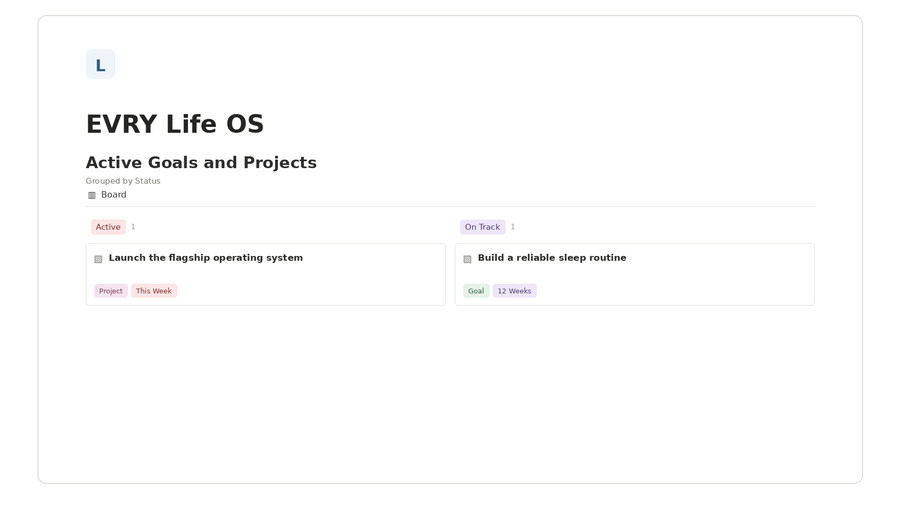Click the On Track status group label
The width and height of the screenshot is (900, 506).
pyautogui.click(x=482, y=227)
